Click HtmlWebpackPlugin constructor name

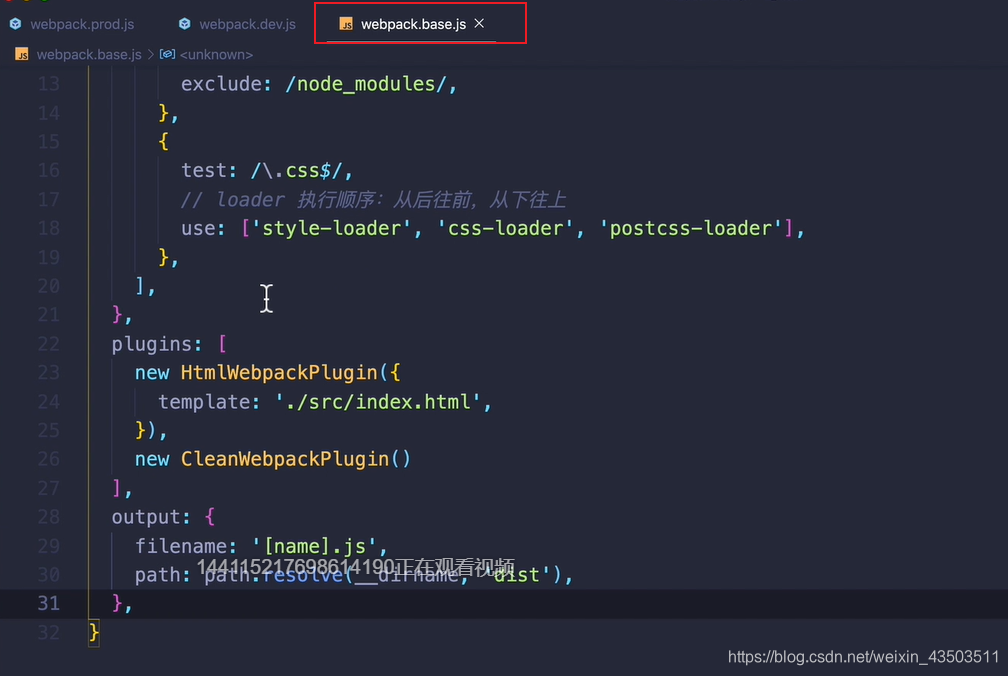coord(279,373)
